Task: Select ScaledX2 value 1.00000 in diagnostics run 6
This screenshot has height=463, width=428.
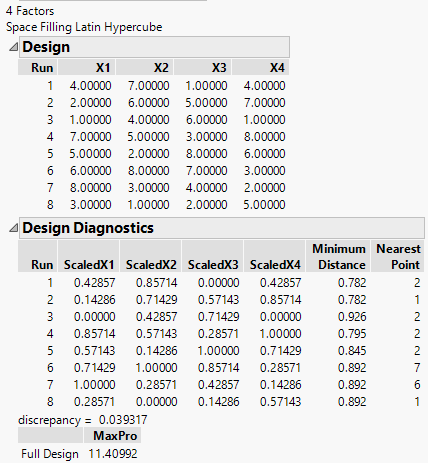Action: coord(156,368)
